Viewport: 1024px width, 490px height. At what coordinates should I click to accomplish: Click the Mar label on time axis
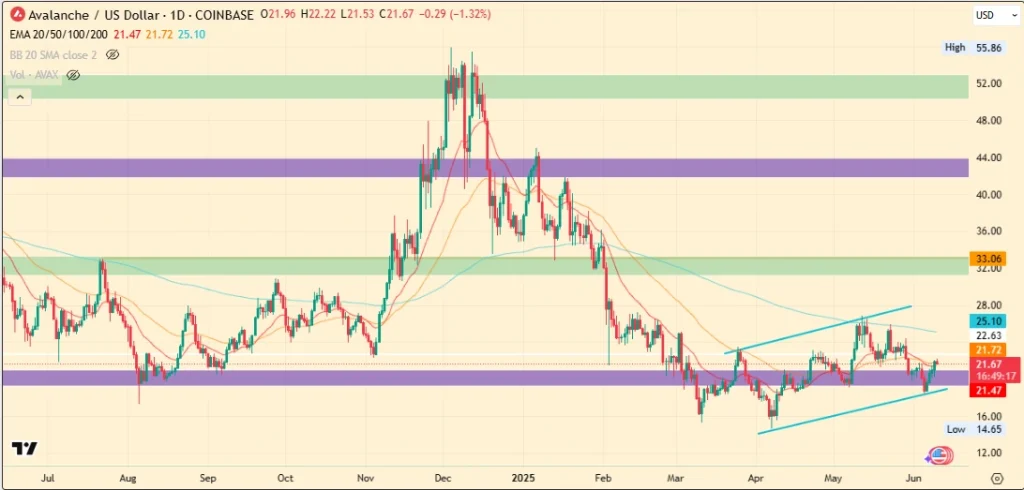pos(674,478)
